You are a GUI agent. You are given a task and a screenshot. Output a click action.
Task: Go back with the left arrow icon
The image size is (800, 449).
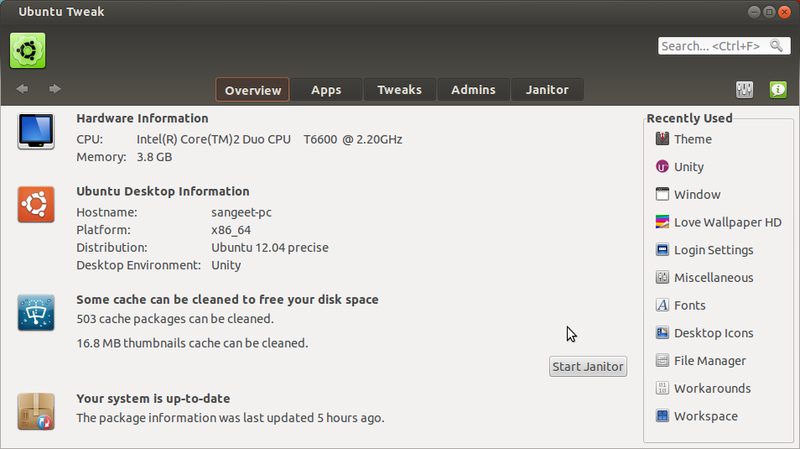tap(22, 89)
